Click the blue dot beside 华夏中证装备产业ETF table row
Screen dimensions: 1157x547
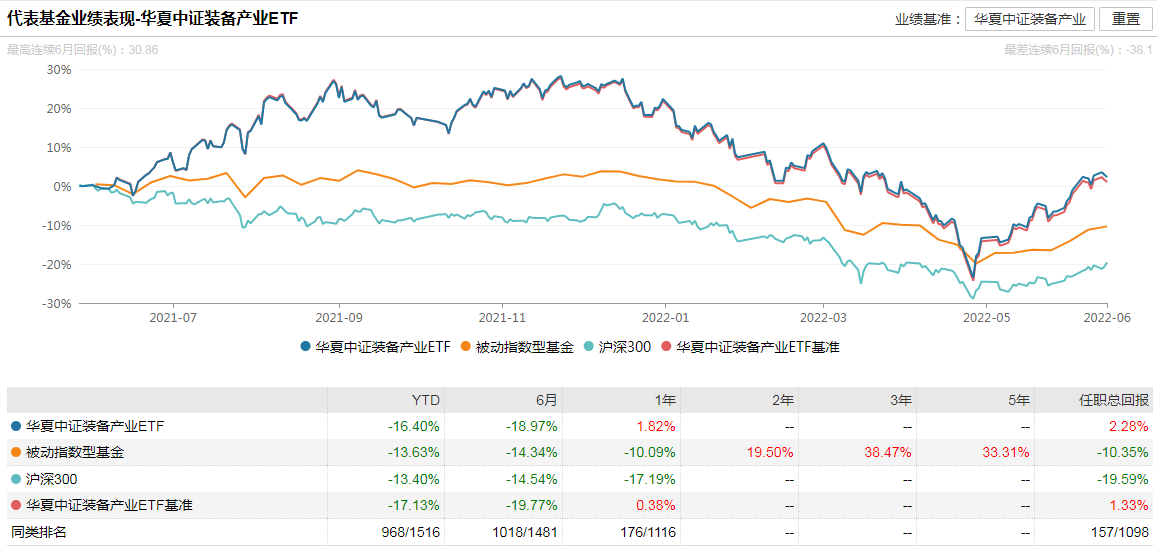16,427
